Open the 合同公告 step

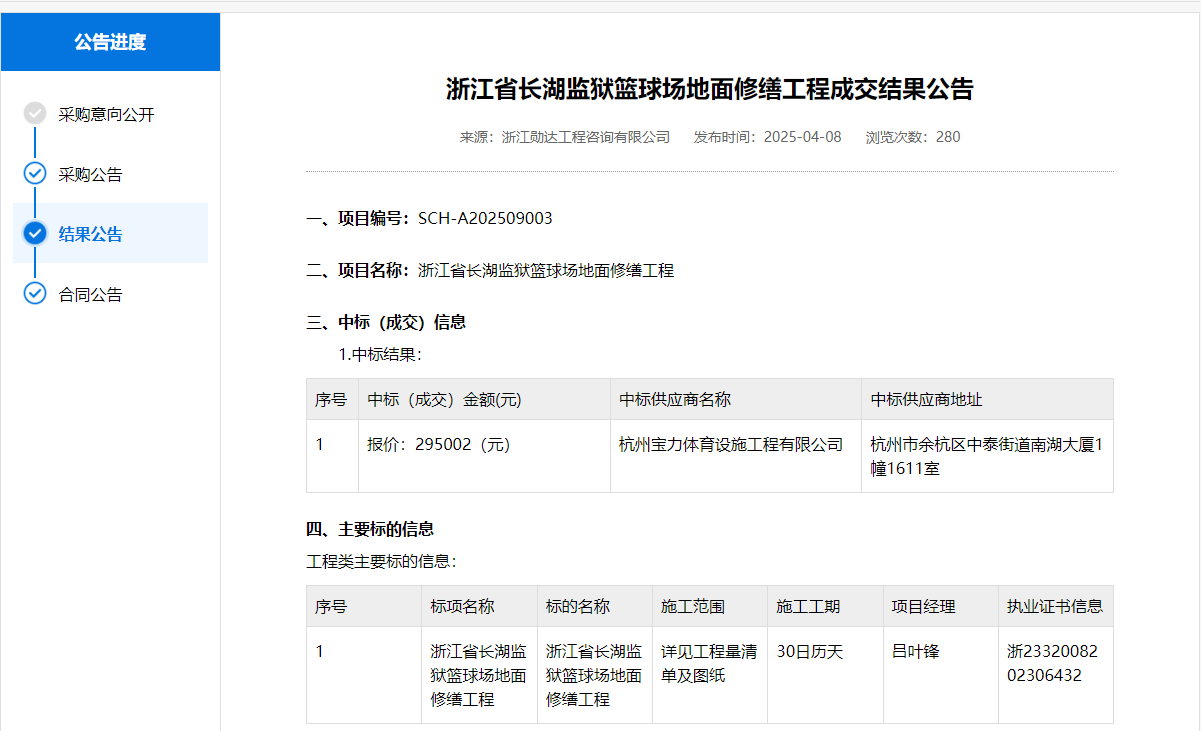90,295
